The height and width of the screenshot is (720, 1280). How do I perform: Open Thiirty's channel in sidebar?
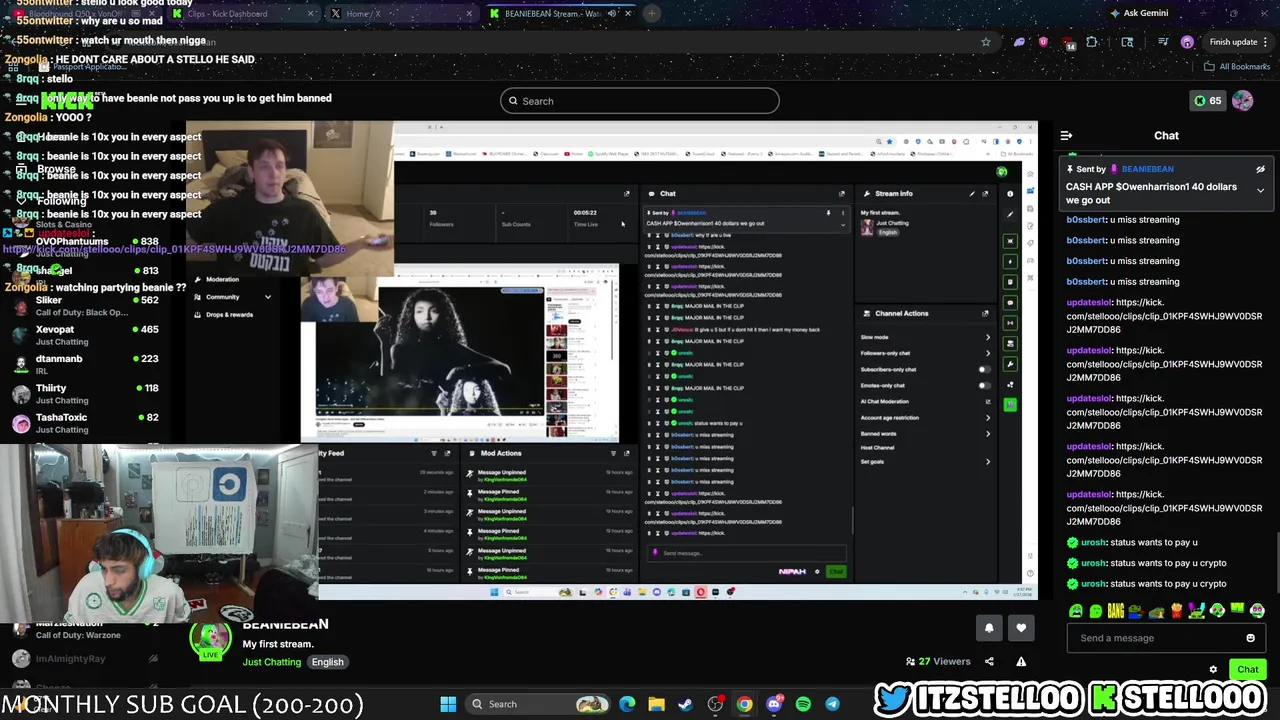point(85,394)
